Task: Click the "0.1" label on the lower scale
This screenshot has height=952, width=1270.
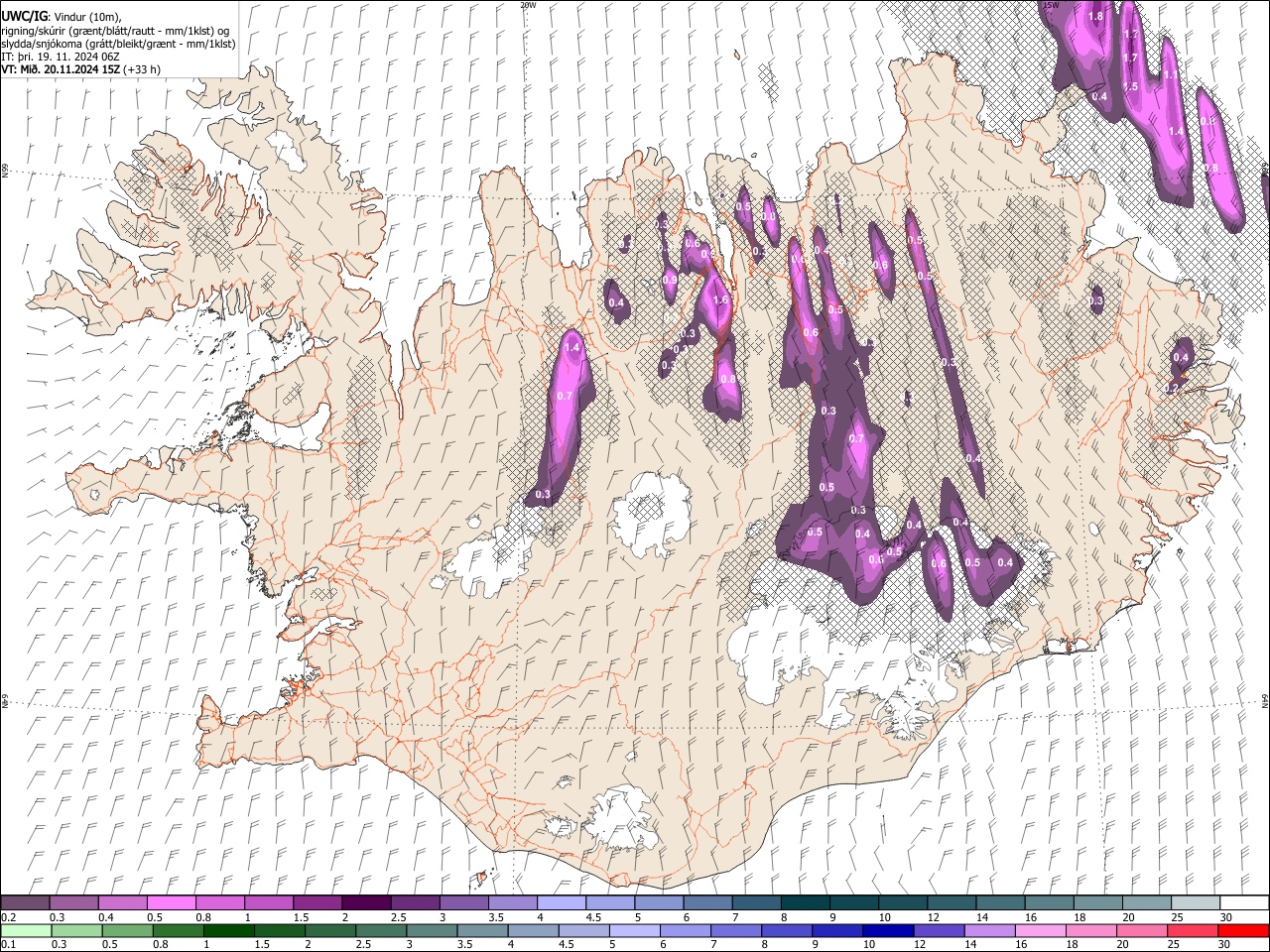Action: point(9,945)
